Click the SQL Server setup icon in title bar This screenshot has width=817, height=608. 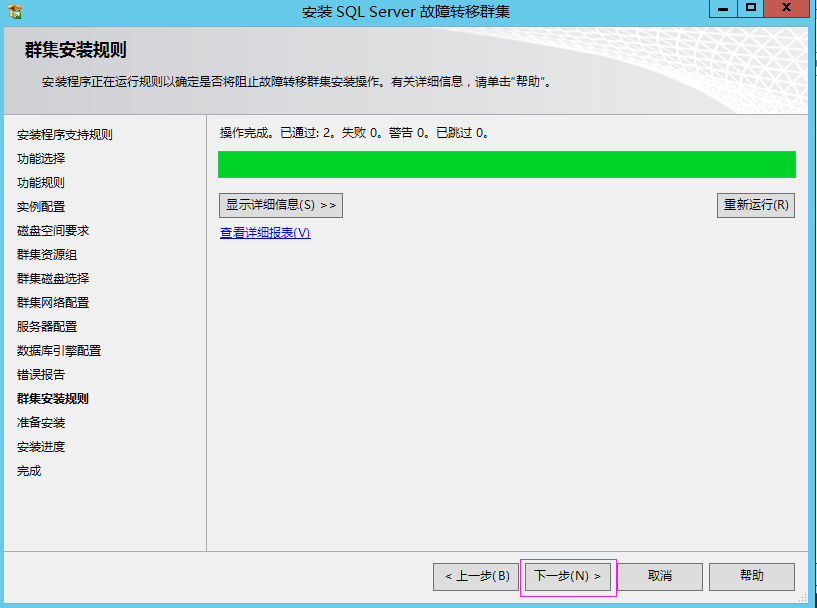14,11
